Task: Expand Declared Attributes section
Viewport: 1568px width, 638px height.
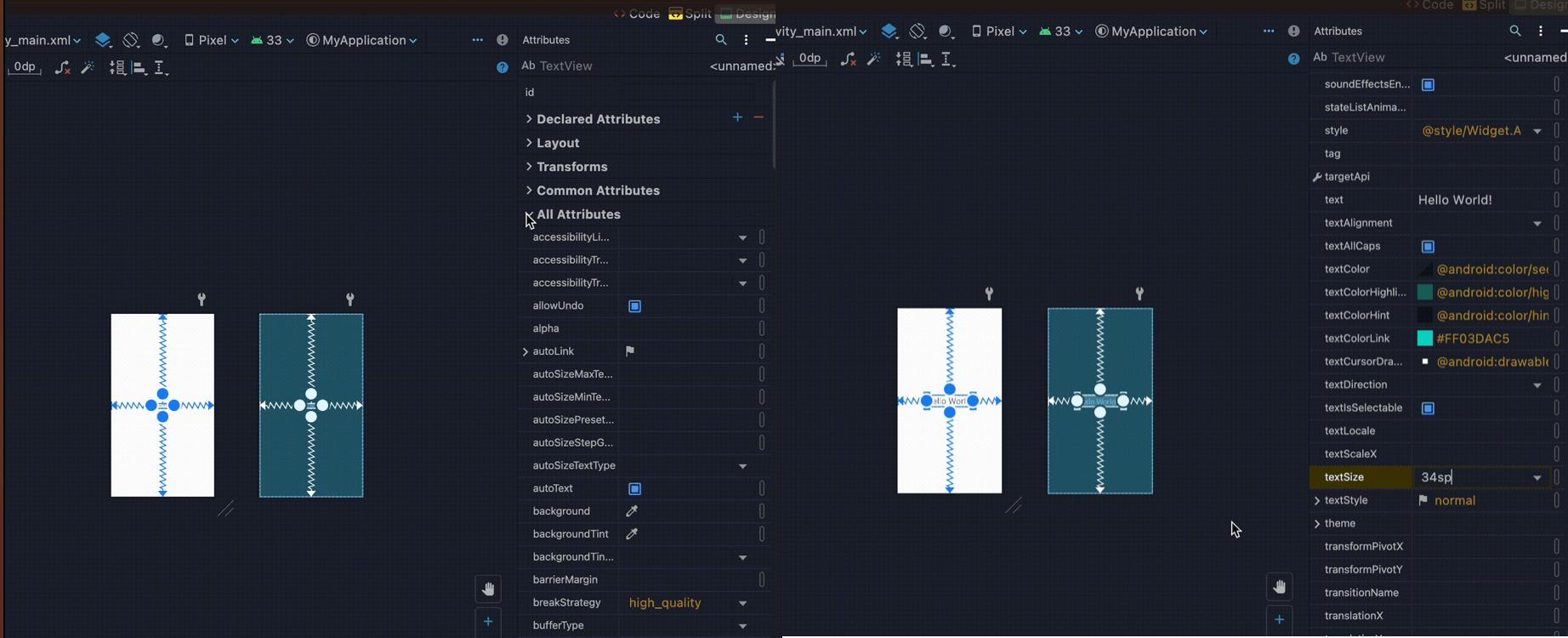Action: 529,119
